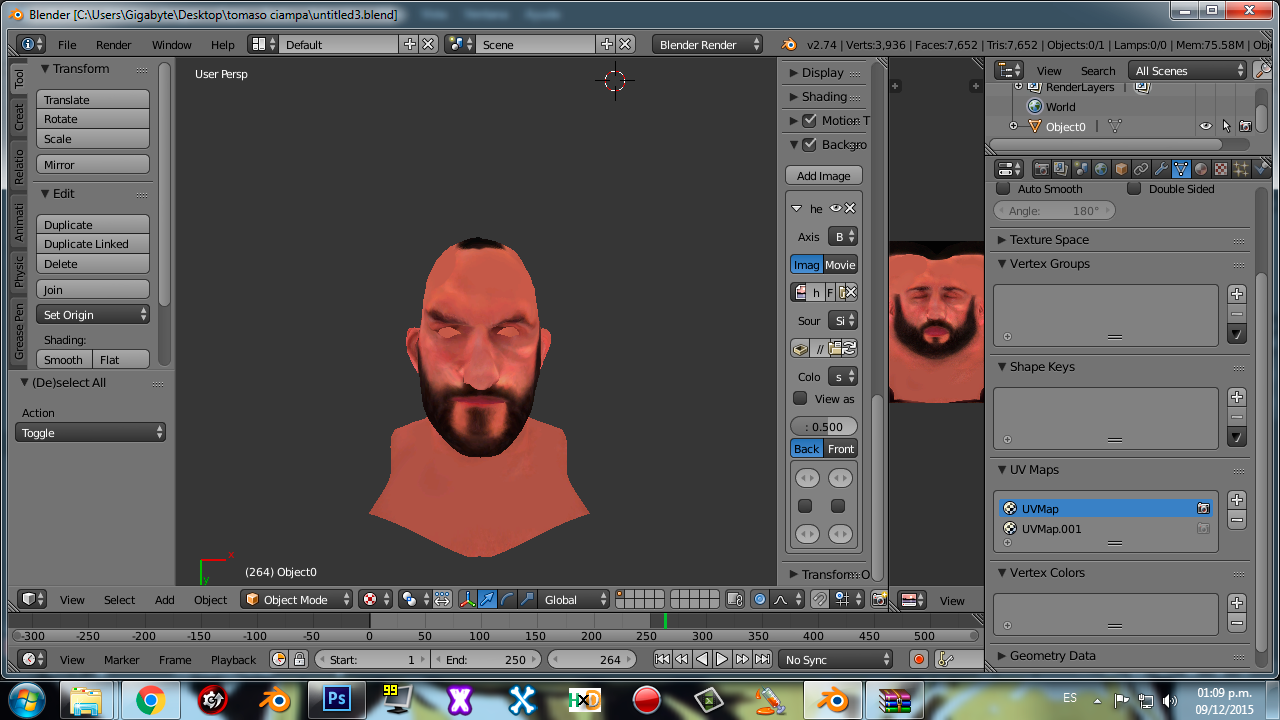
Task: Open the Window menu
Action: click(x=172, y=44)
